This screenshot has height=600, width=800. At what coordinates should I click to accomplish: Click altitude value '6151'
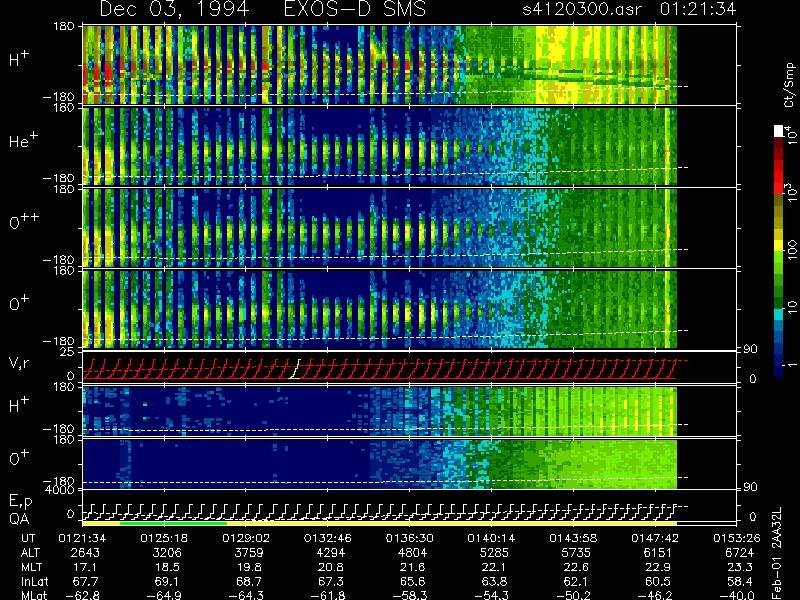click(658, 553)
